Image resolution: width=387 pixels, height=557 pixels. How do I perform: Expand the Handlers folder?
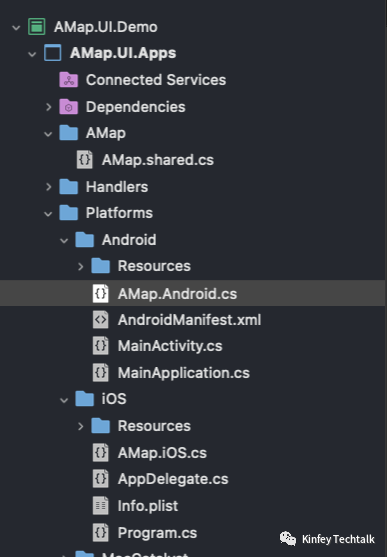pyautogui.click(x=49, y=186)
